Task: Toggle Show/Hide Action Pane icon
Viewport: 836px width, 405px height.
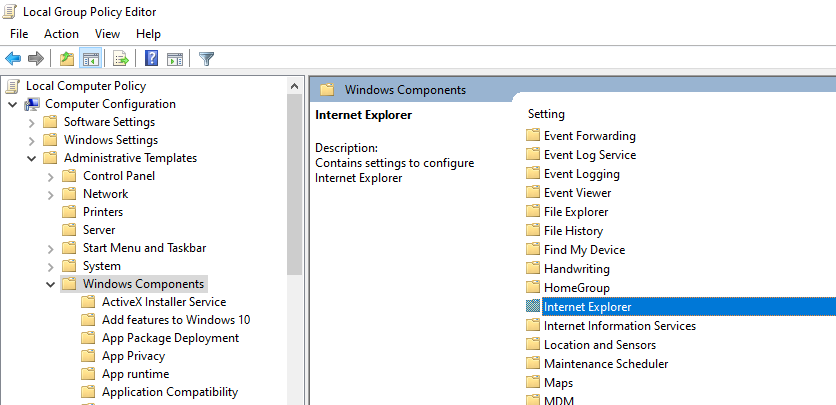Action: pyautogui.click(x=175, y=59)
